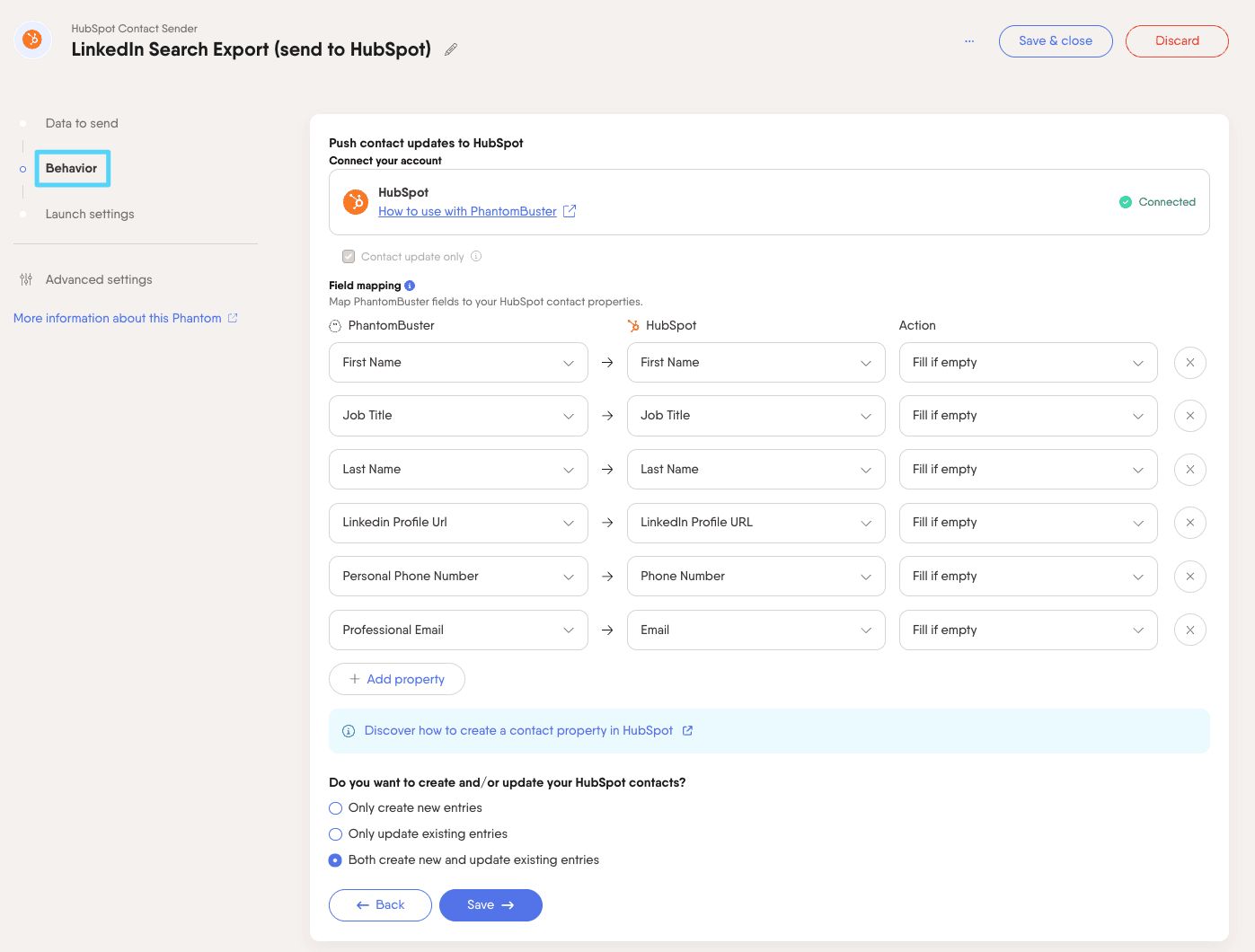Remove the Job Title mapping row
This screenshot has height=952, width=1255.
1190,416
